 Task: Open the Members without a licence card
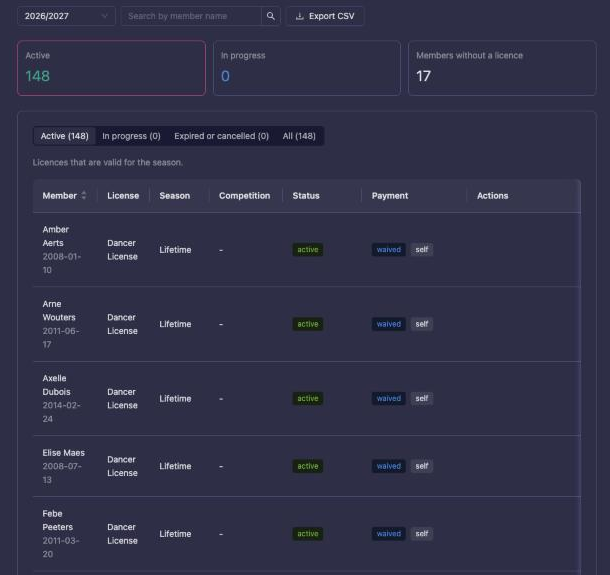(502, 68)
